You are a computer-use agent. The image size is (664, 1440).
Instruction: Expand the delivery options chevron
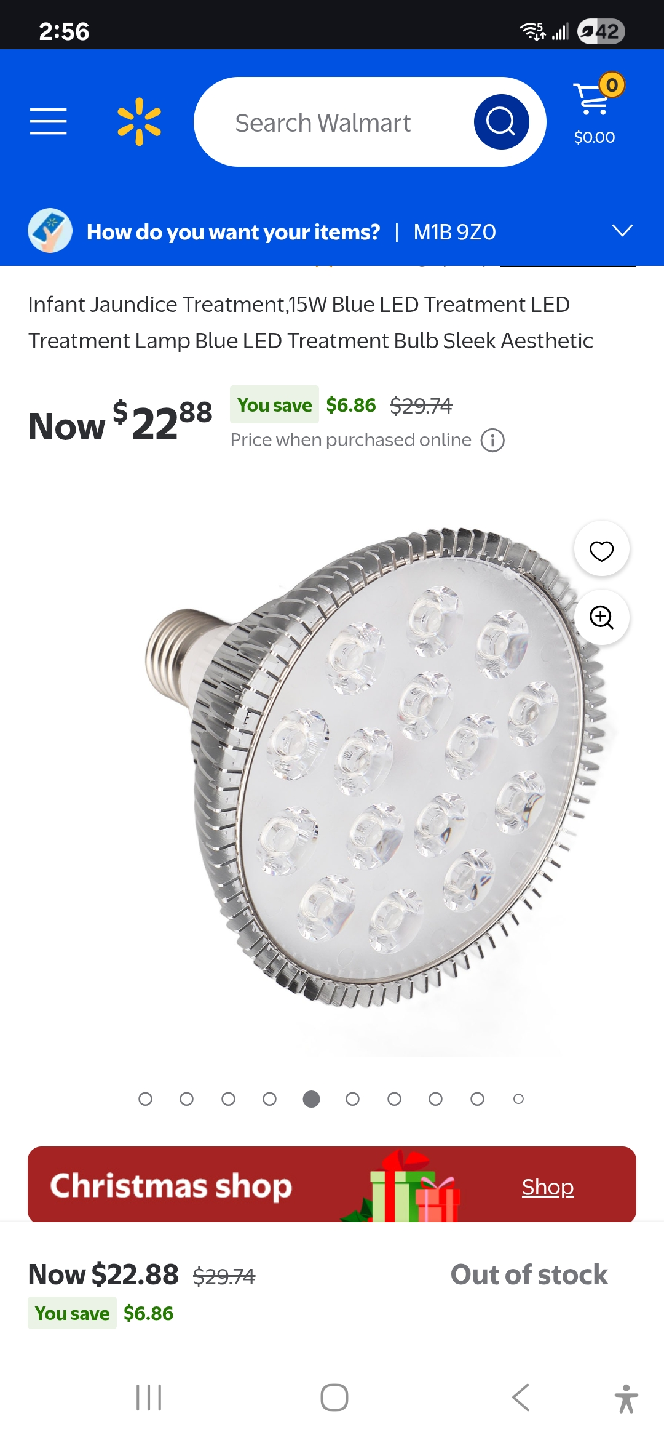(622, 231)
